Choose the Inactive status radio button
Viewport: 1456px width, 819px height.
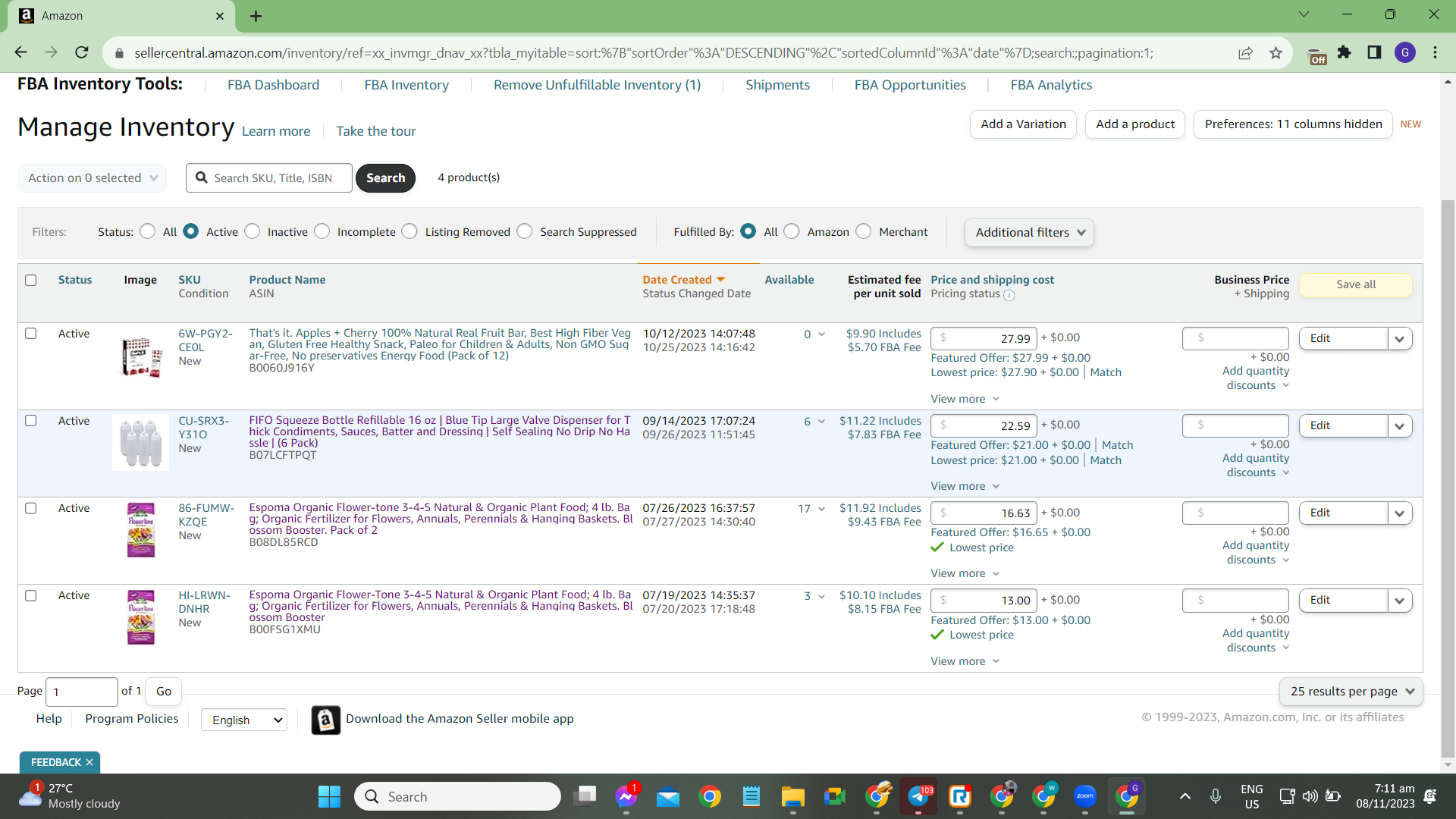point(253,231)
